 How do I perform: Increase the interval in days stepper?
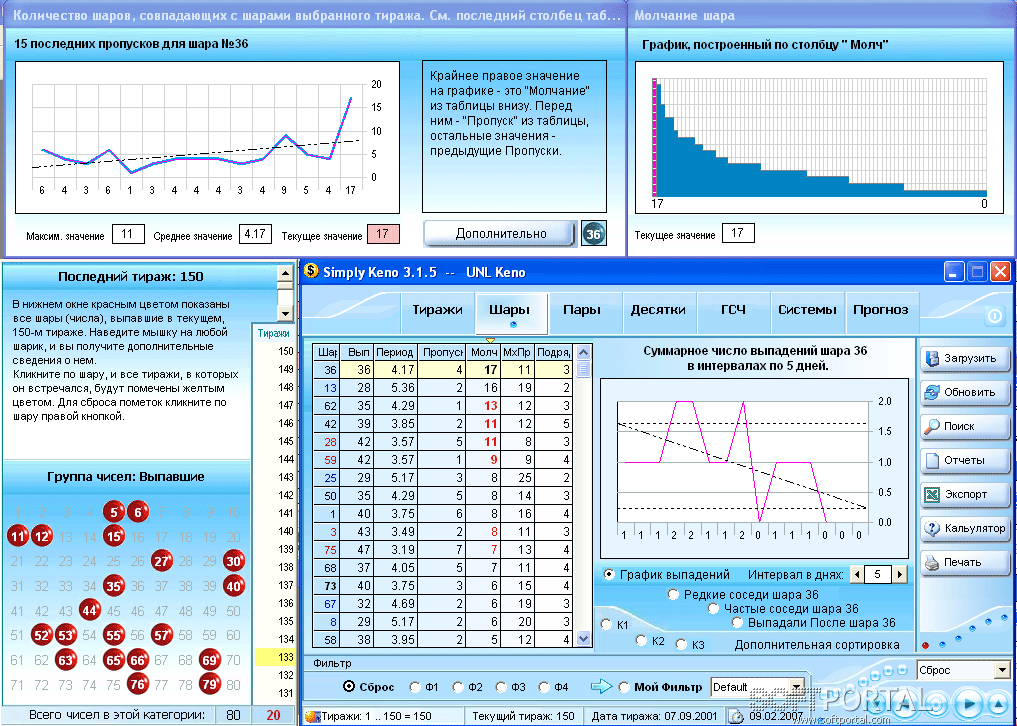[899, 574]
